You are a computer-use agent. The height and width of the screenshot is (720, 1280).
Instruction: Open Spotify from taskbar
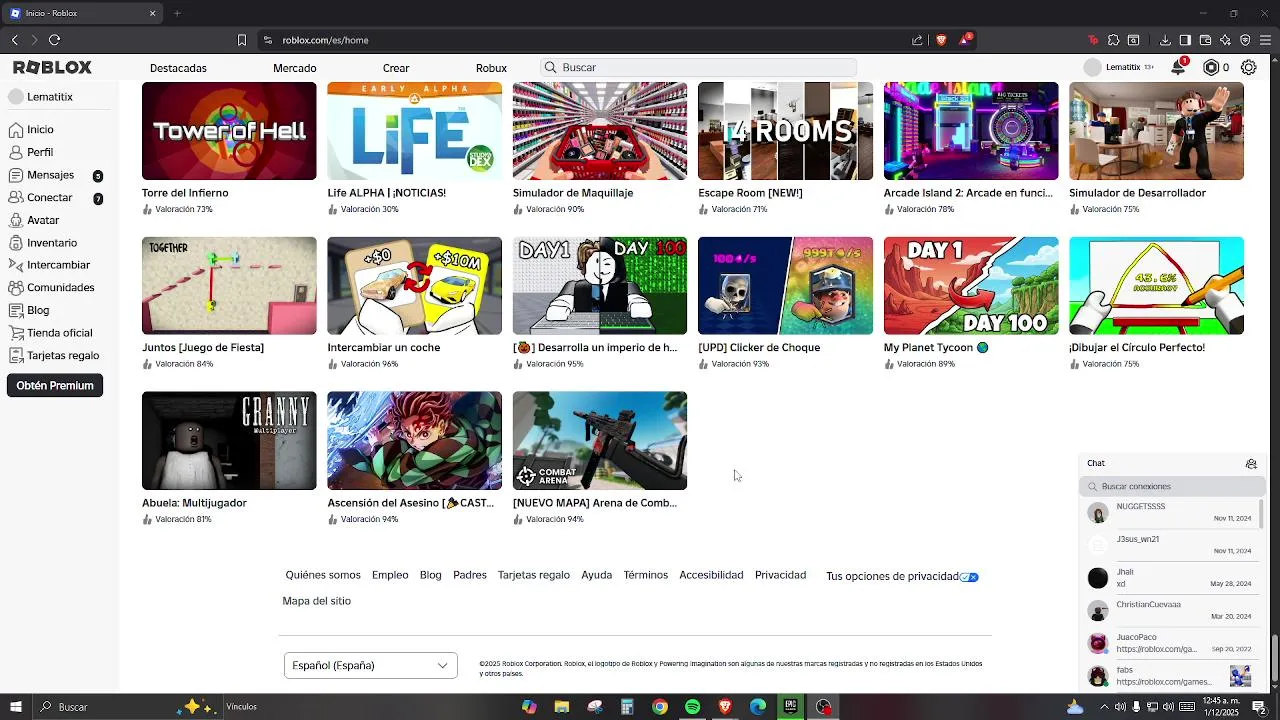coord(693,707)
